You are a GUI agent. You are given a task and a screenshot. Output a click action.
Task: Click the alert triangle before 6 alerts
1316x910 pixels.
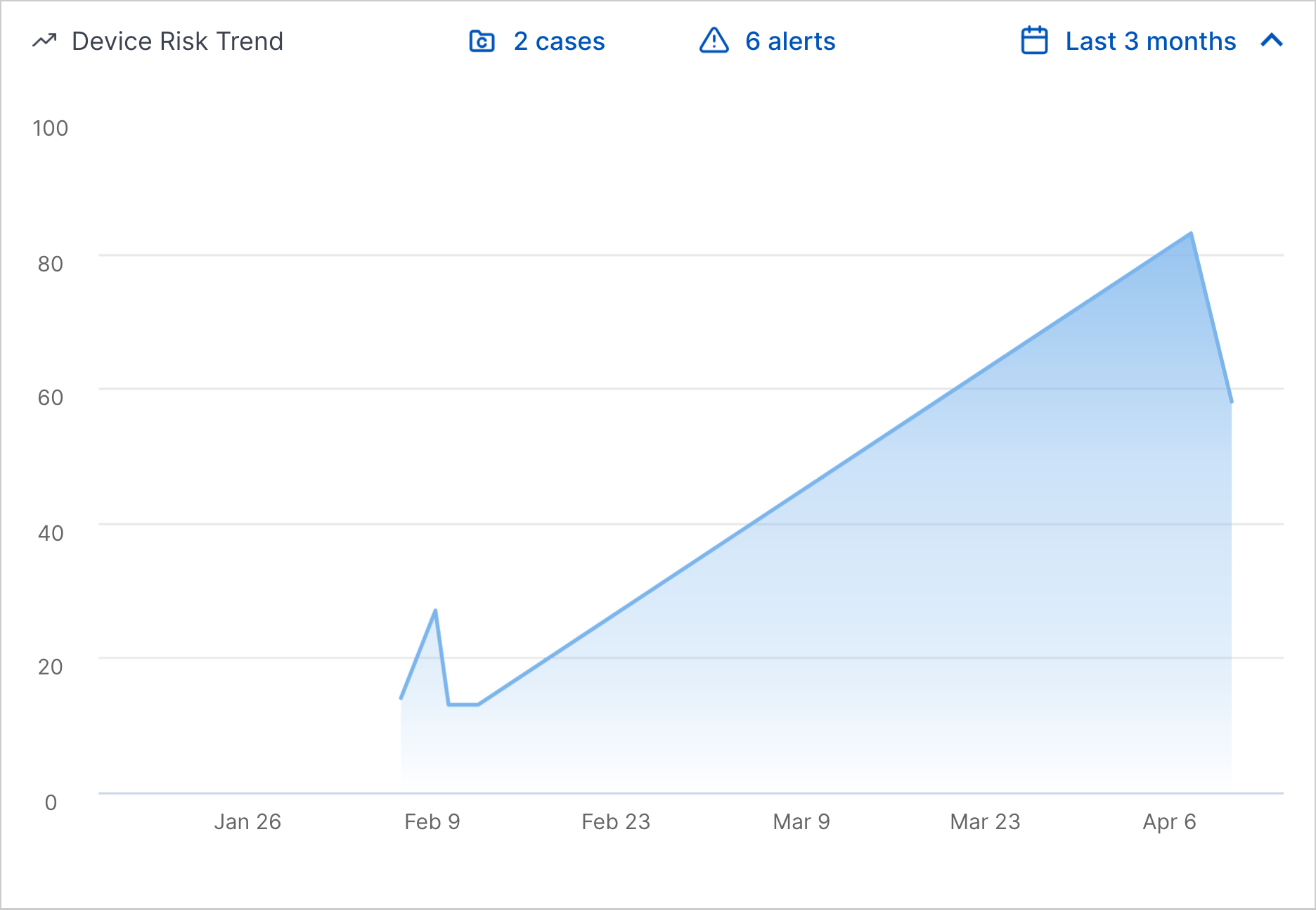[713, 41]
